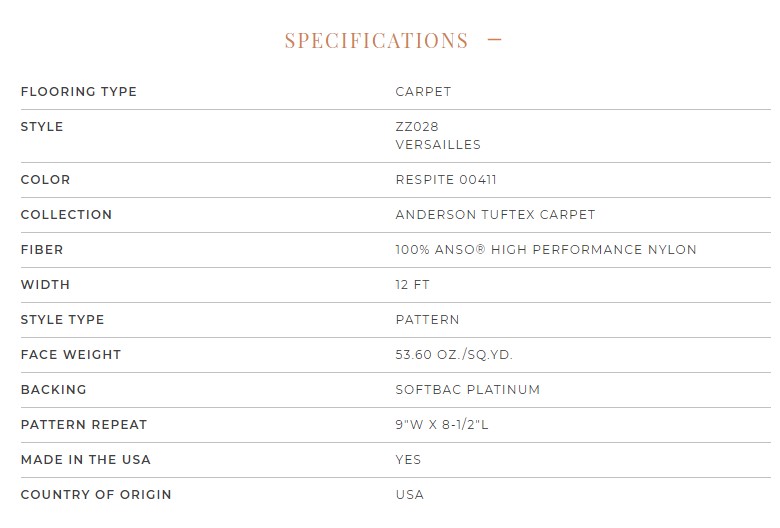Select the Flooring Type label
Viewport: 780px width, 528px height.
[x=79, y=92]
